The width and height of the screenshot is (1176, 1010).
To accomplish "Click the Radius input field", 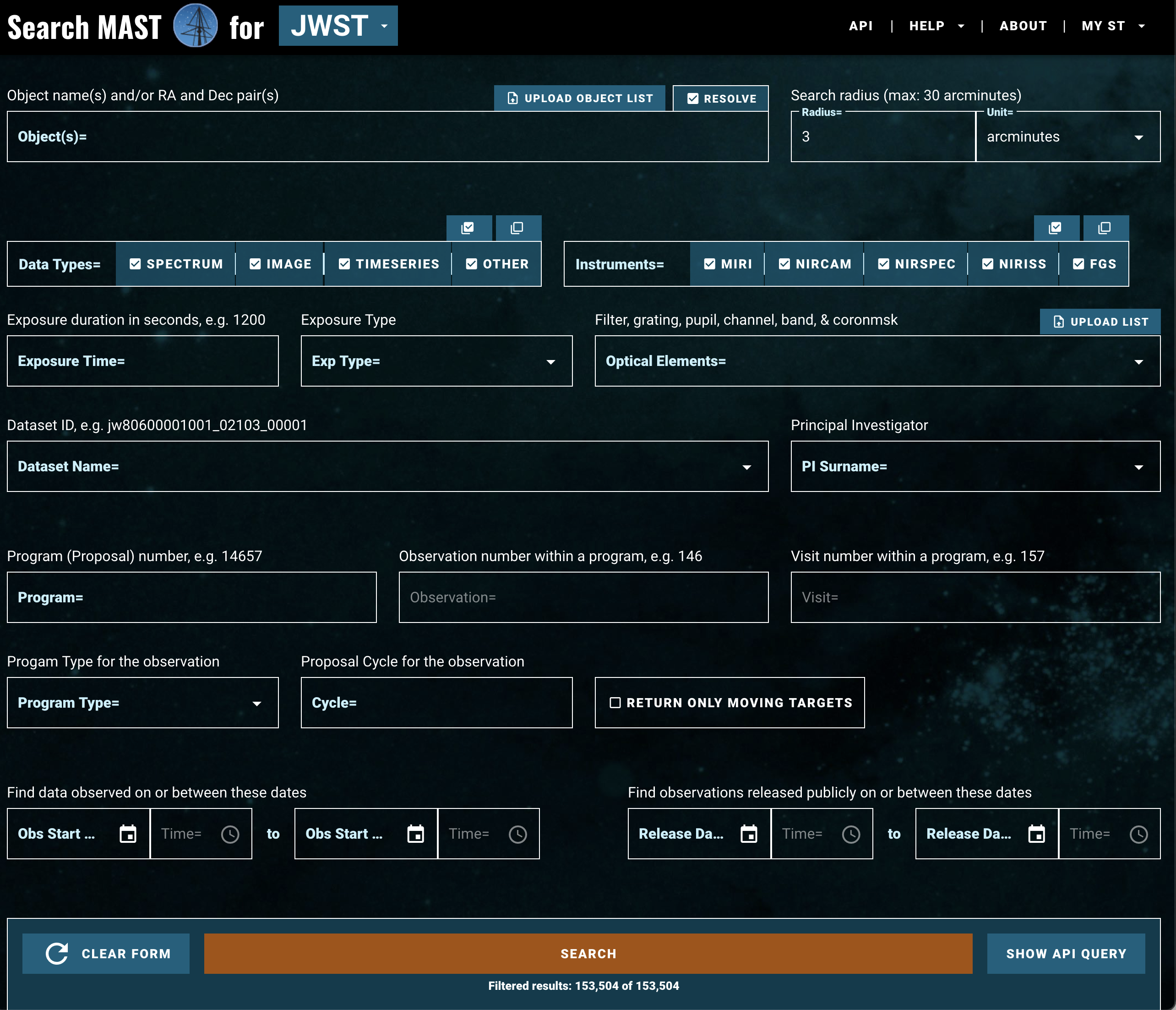I will coord(883,137).
